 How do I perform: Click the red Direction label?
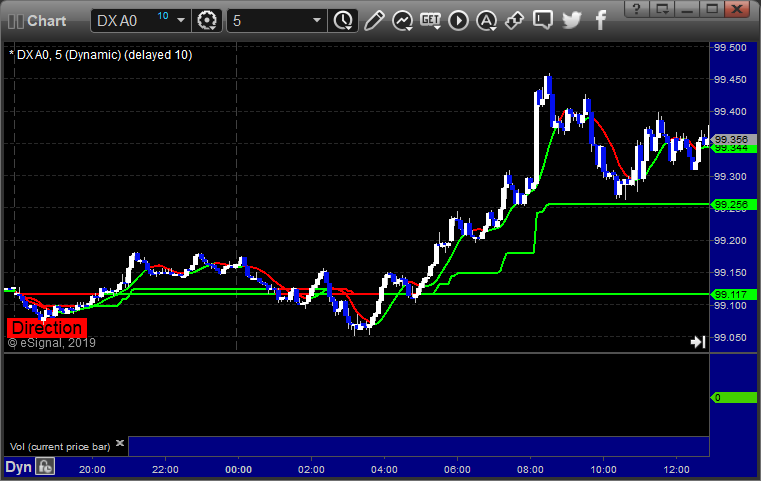(x=47, y=328)
